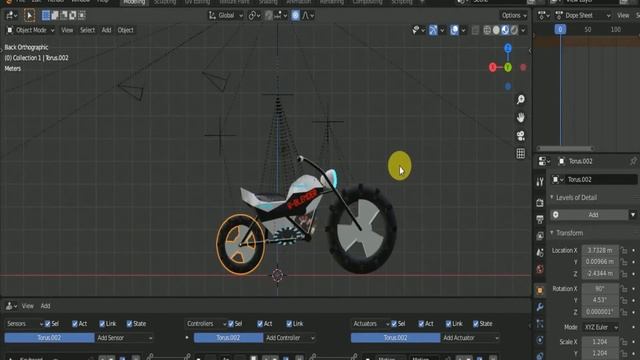Click the pan view hand icon
The image size is (640, 360).
(x=520, y=118)
